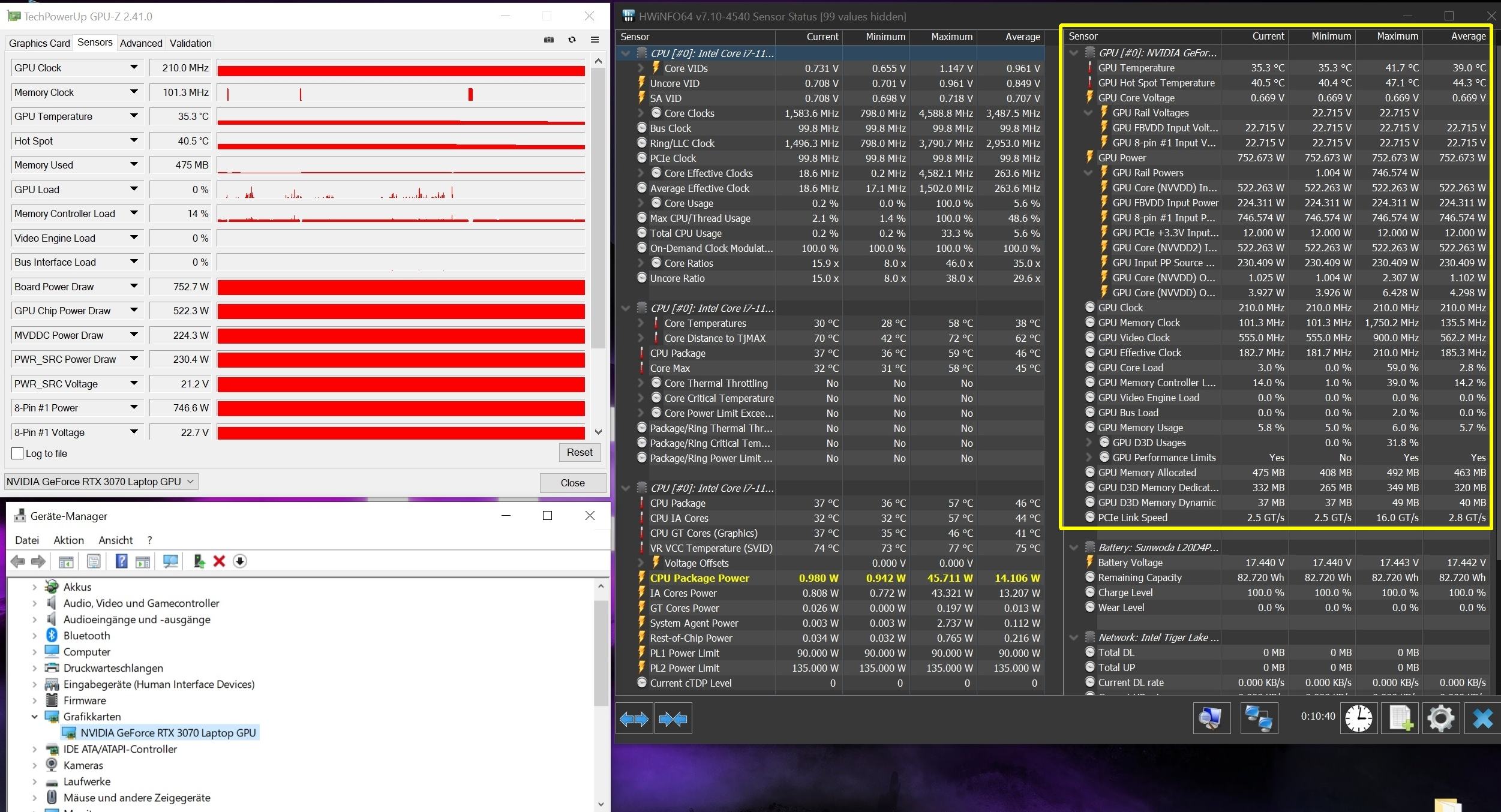This screenshot has width=1501, height=812.
Task: Click HWiNFO remote monitor icon
Action: 1211,718
